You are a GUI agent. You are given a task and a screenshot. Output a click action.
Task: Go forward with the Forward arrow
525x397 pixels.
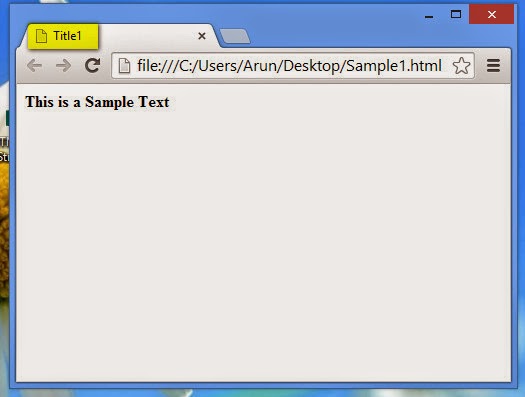[x=63, y=66]
